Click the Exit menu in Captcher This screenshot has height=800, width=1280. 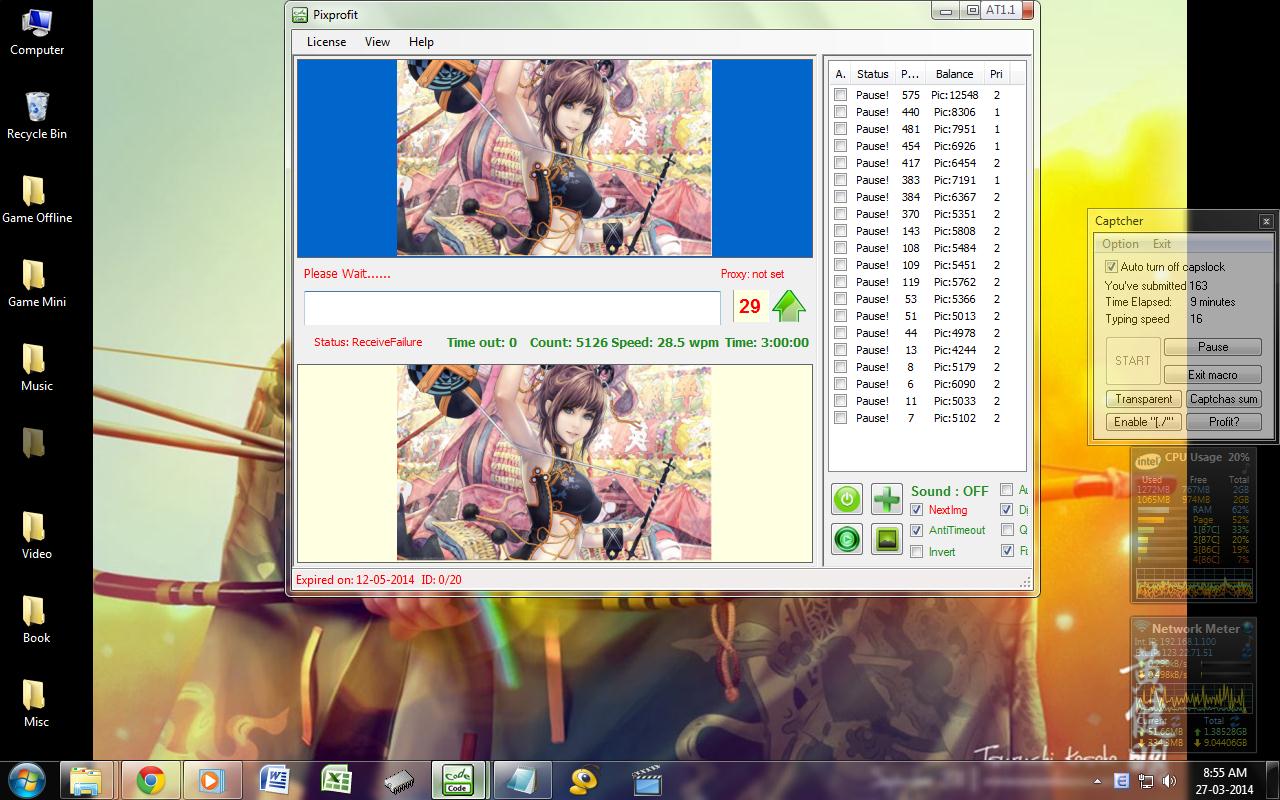[1162, 244]
